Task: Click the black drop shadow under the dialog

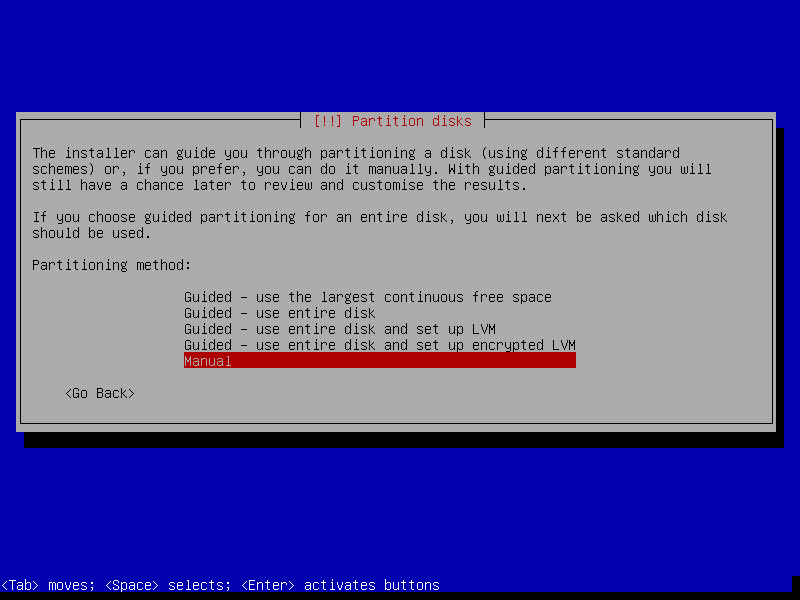Action: coord(403,440)
